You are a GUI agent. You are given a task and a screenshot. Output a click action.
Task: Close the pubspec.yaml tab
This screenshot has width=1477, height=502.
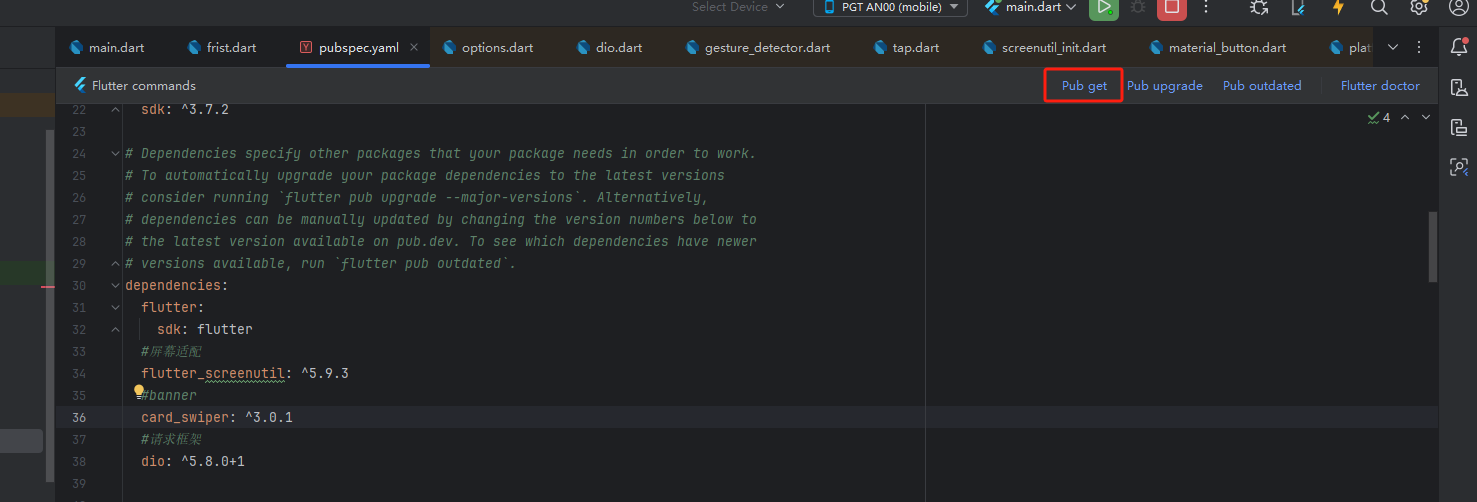414,47
